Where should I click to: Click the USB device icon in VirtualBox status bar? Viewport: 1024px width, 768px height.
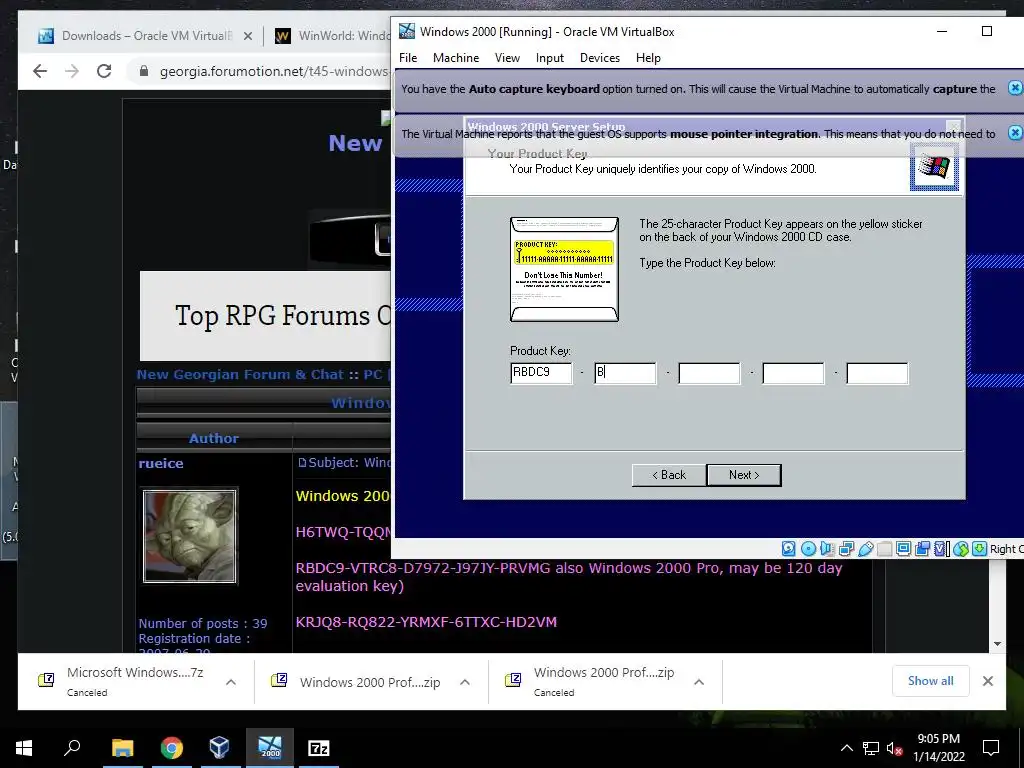pyautogui.click(x=865, y=549)
